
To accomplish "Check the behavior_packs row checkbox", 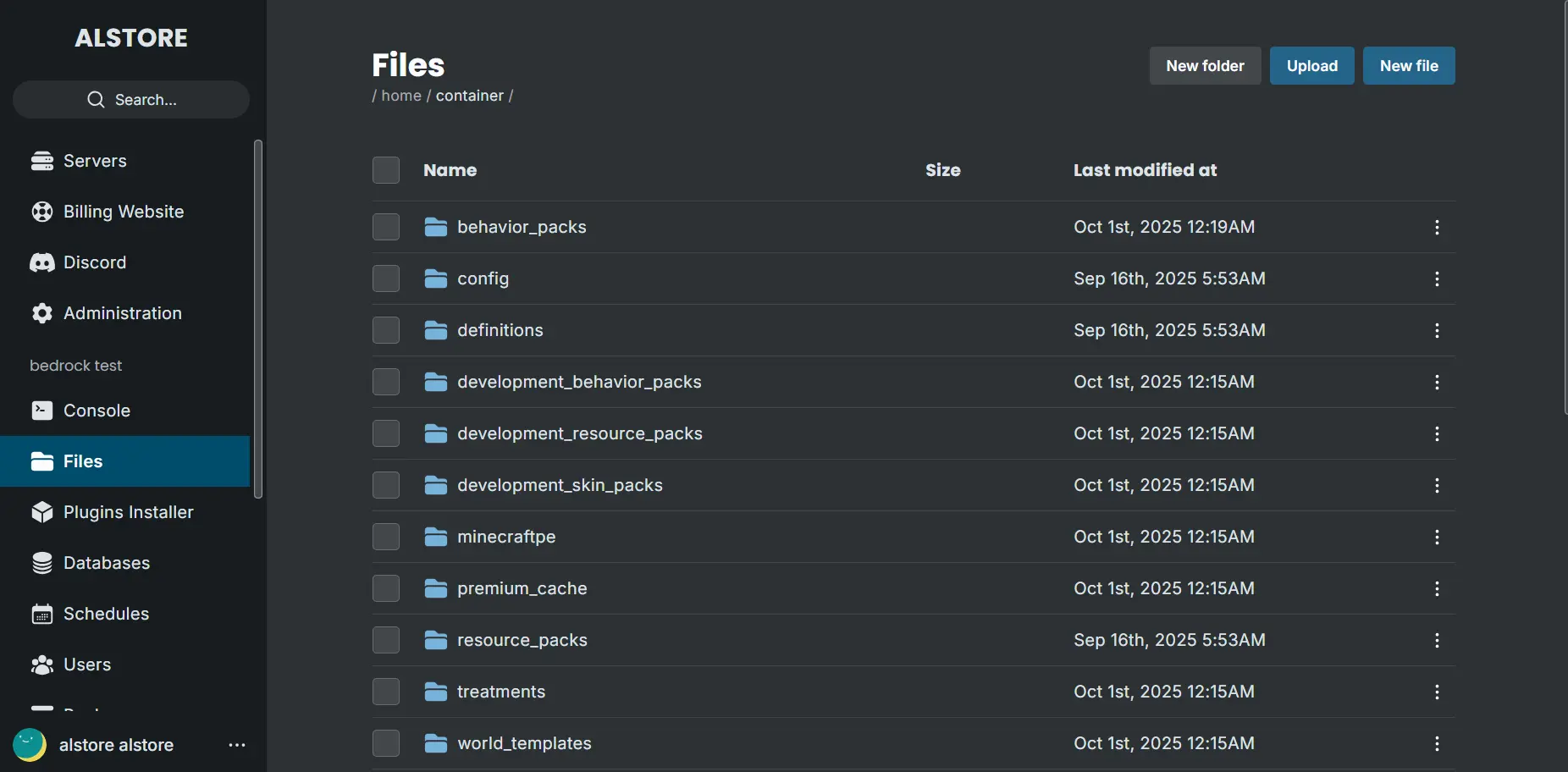I will pyautogui.click(x=386, y=226).
